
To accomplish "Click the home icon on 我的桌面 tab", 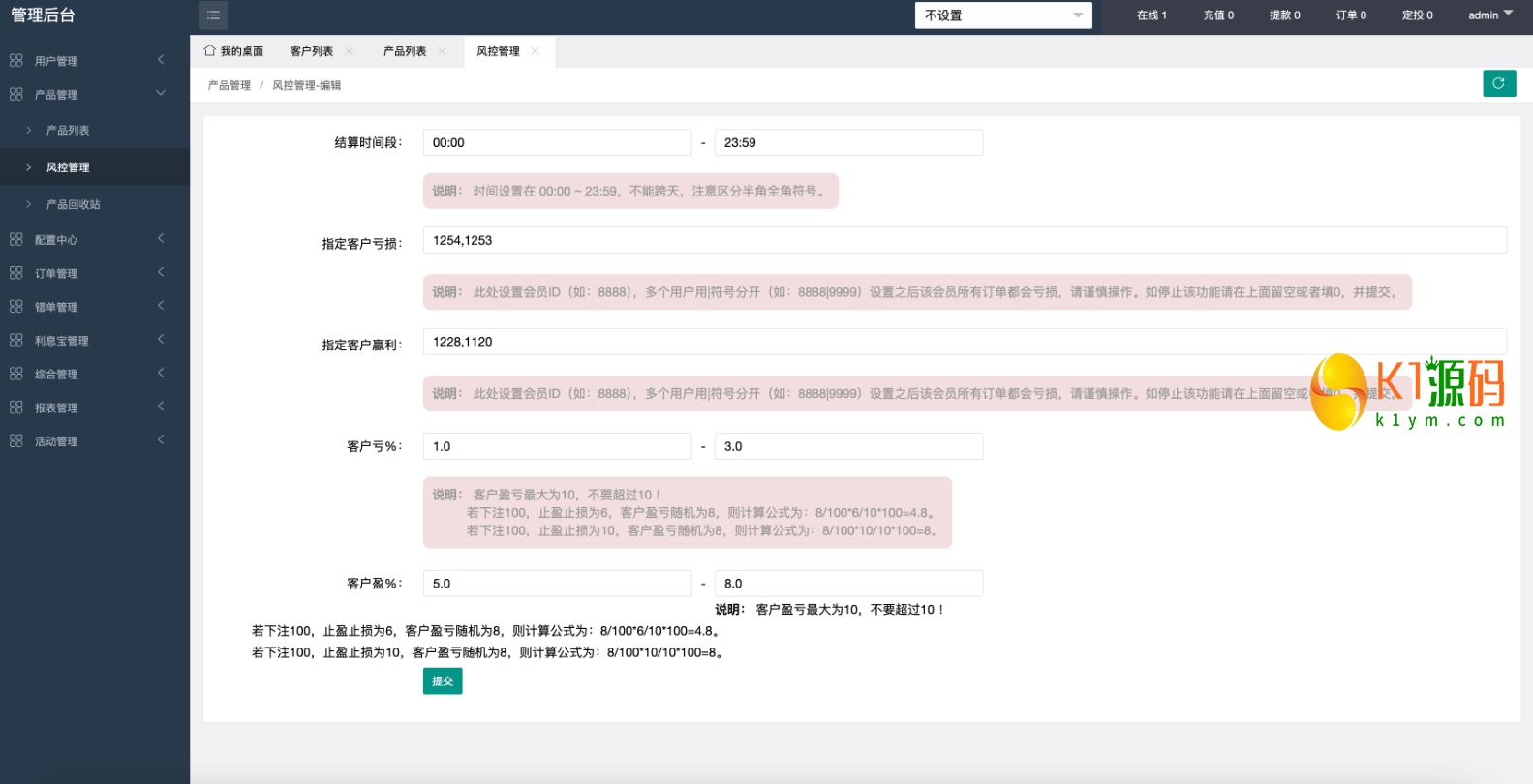I will point(209,50).
